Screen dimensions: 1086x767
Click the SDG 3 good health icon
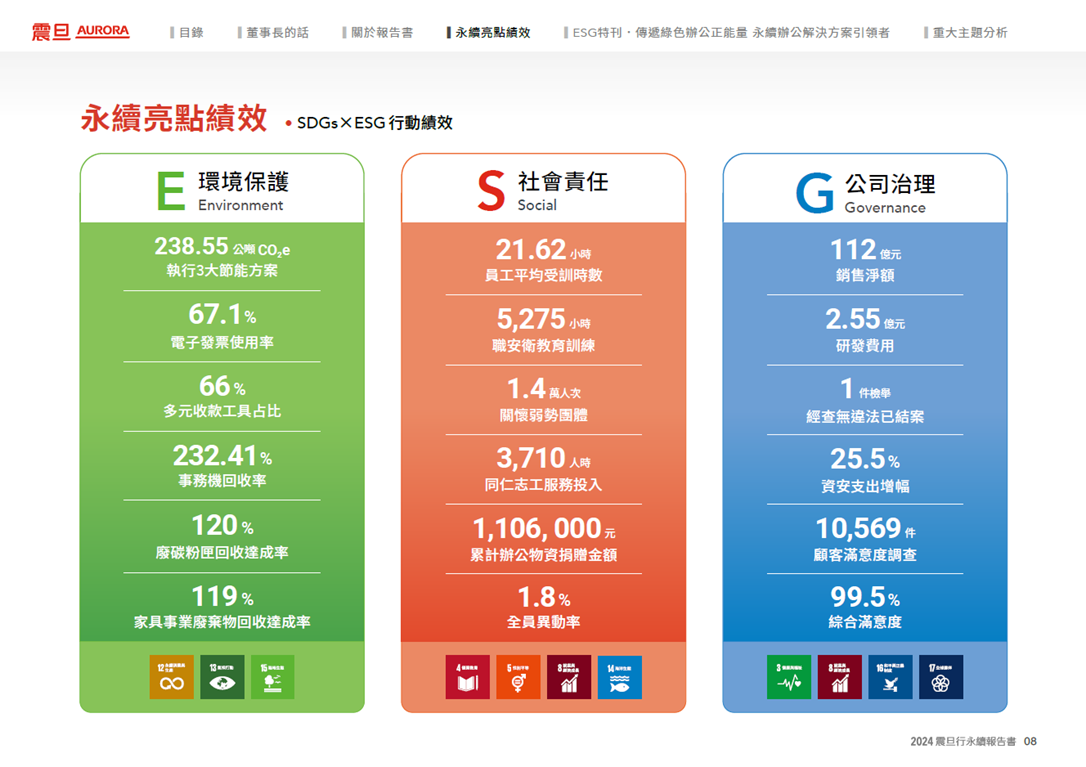click(789, 677)
